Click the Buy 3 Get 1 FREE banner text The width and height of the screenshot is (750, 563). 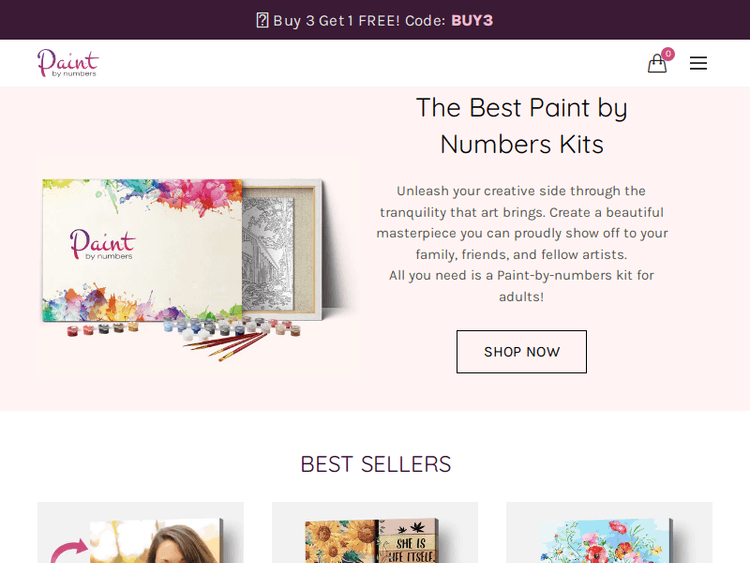[358, 20]
